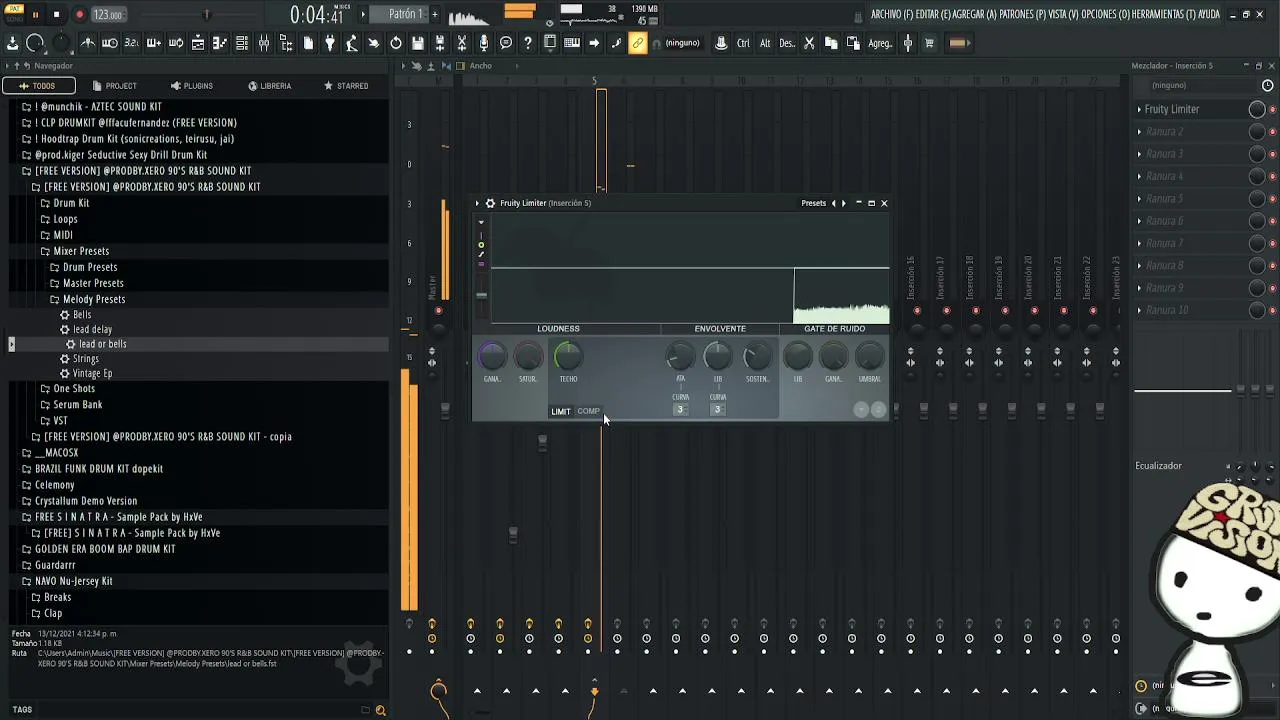Click the Agreg.. toolbar button
This screenshot has width=1280, height=720.
click(x=880, y=43)
